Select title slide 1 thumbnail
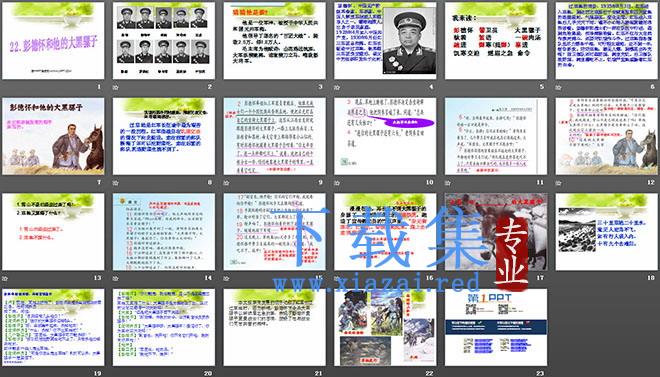 pyautogui.click(x=53, y=41)
